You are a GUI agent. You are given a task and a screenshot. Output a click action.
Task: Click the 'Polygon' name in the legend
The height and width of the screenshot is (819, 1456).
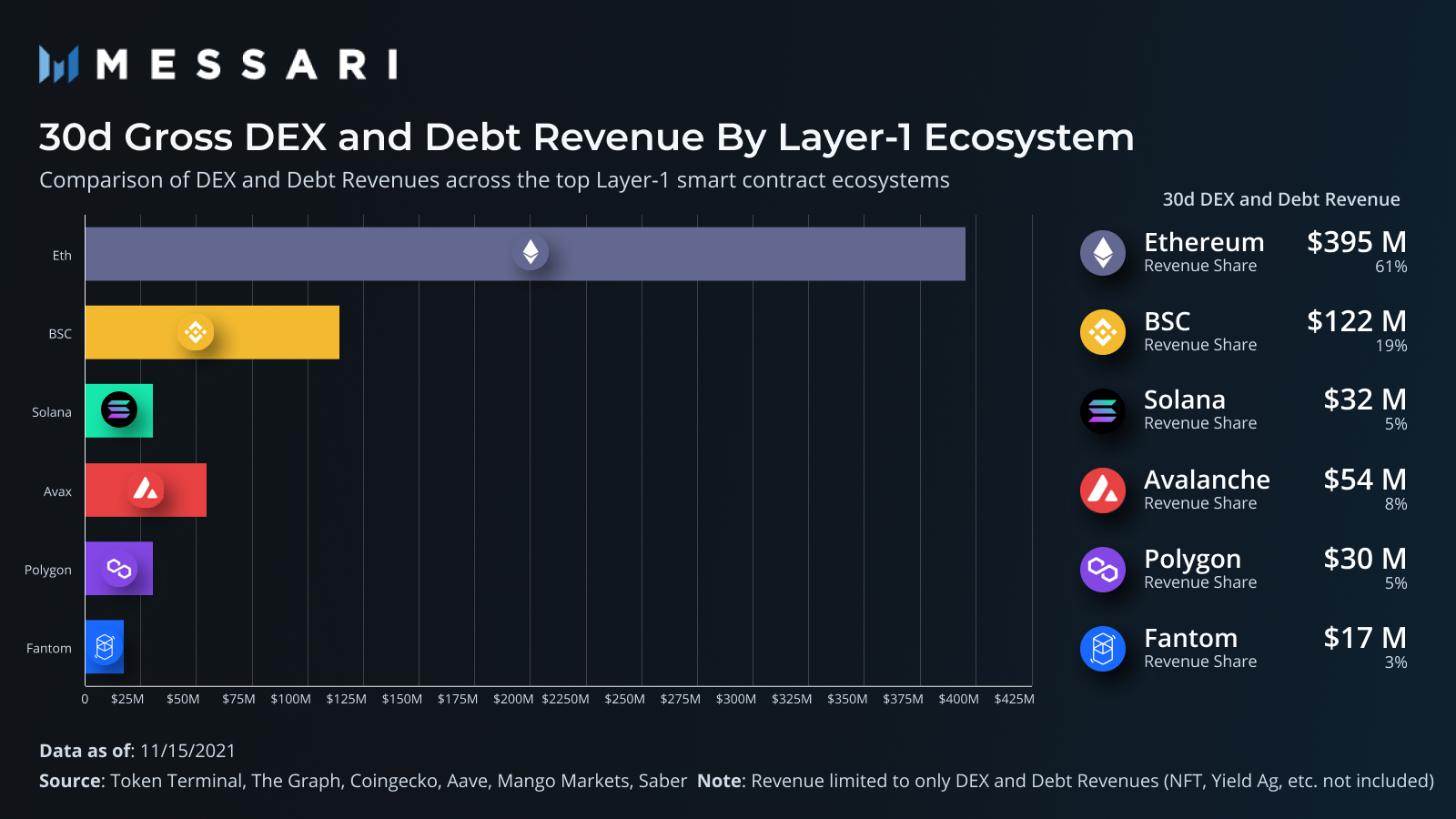[1192, 560]
